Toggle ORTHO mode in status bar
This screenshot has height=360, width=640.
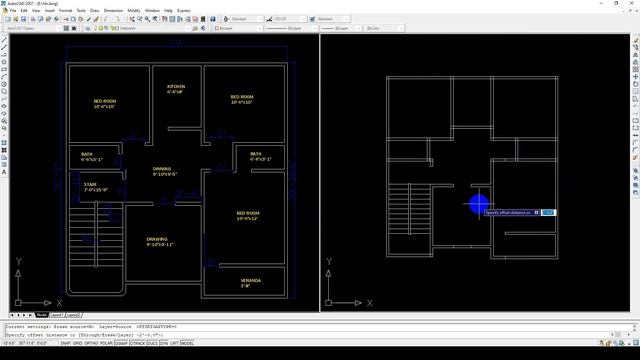pyautogui.click(x=91, y=343)
